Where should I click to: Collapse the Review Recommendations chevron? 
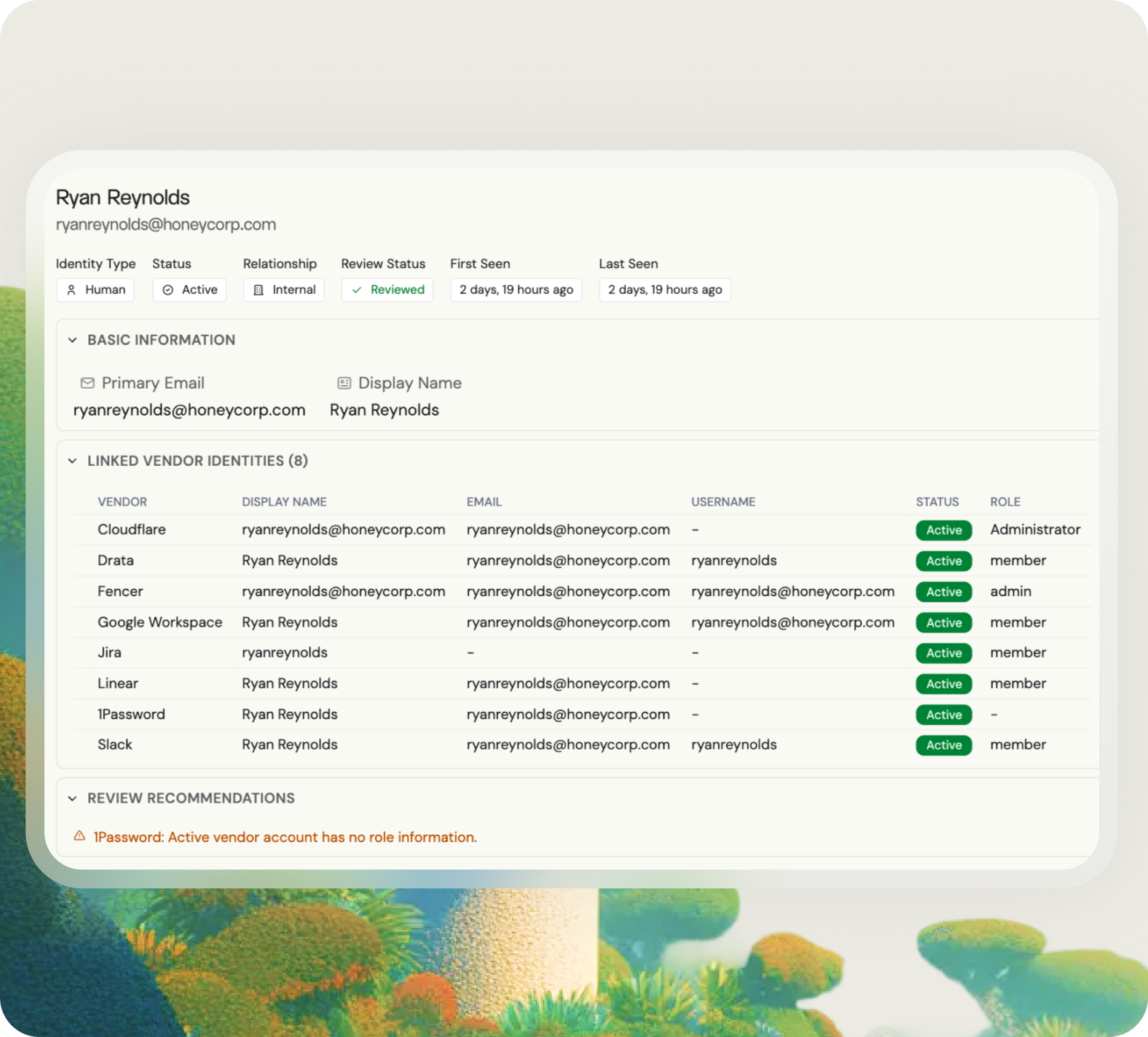point(72,798)
